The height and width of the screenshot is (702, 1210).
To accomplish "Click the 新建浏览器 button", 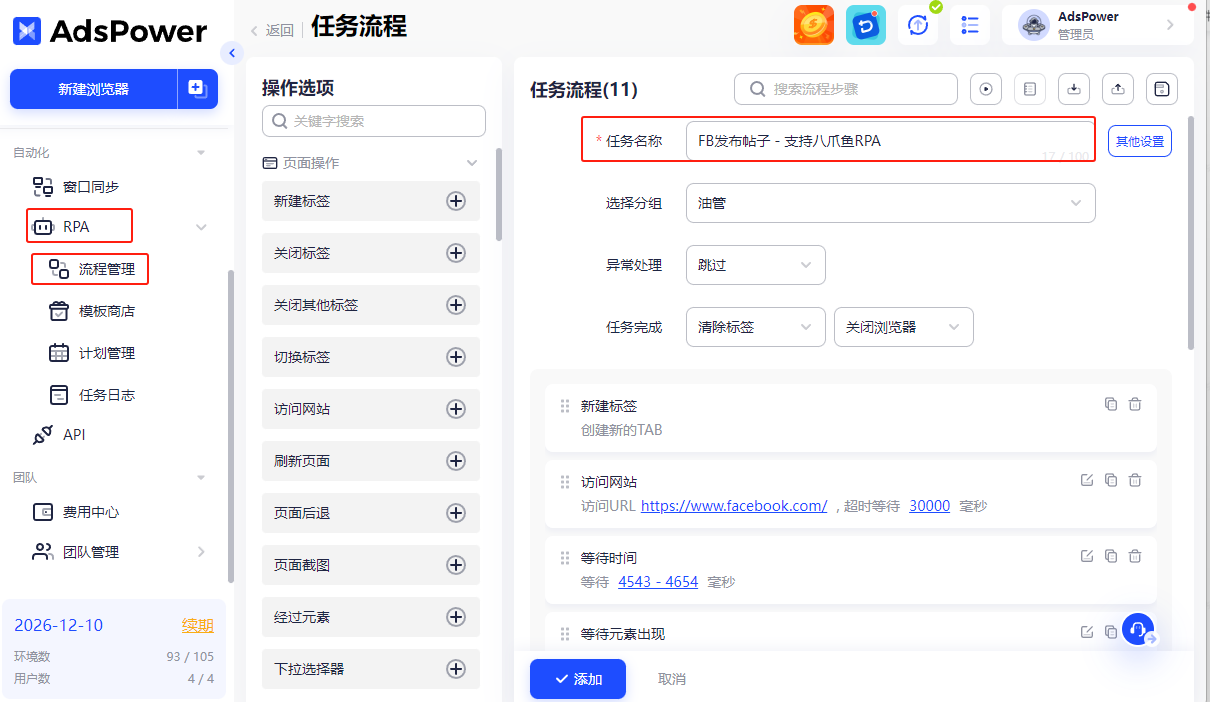I will pos(93,89).
